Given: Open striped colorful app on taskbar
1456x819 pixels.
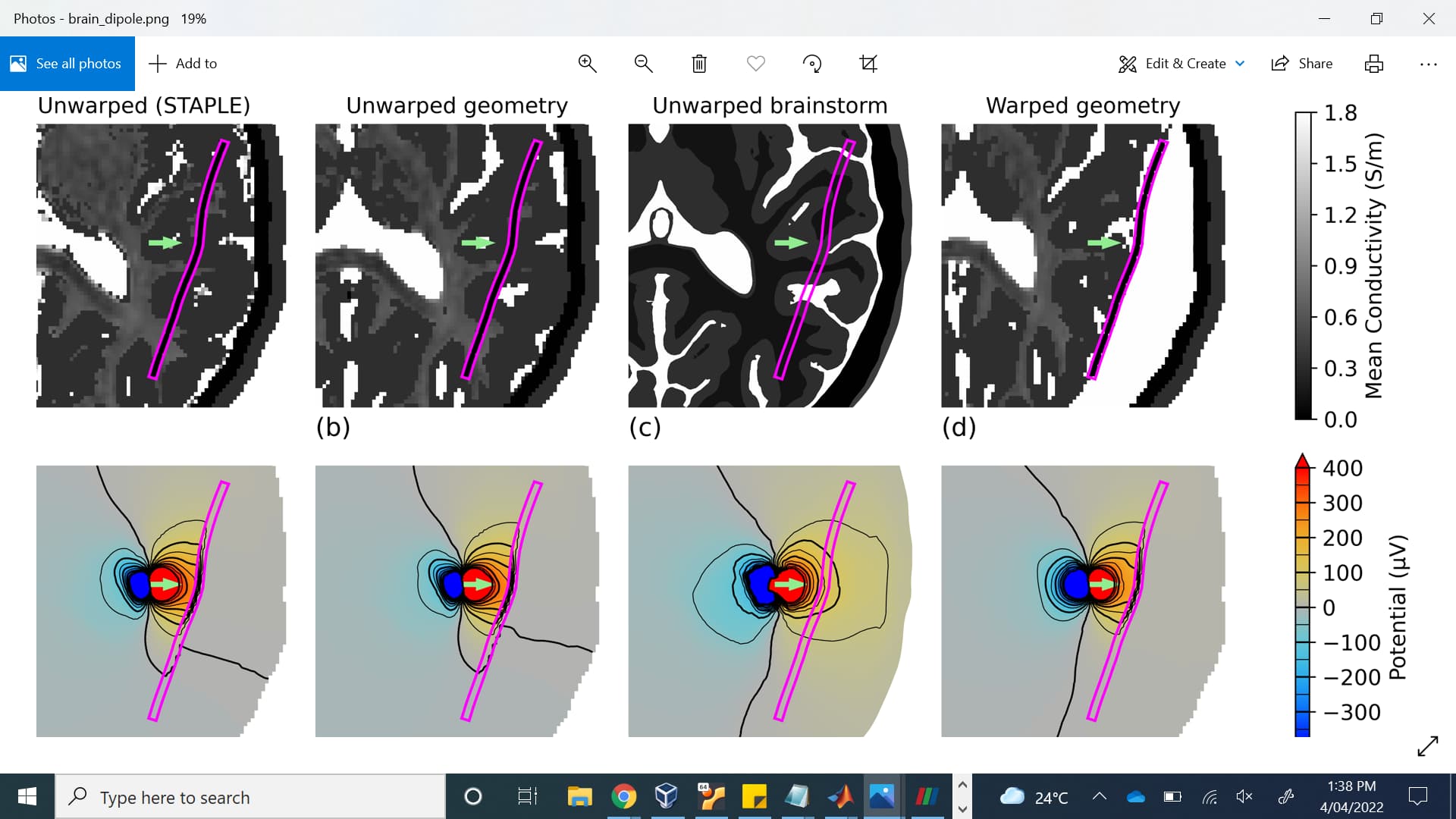Looking at the screenshot, I should tap(926, 797).
